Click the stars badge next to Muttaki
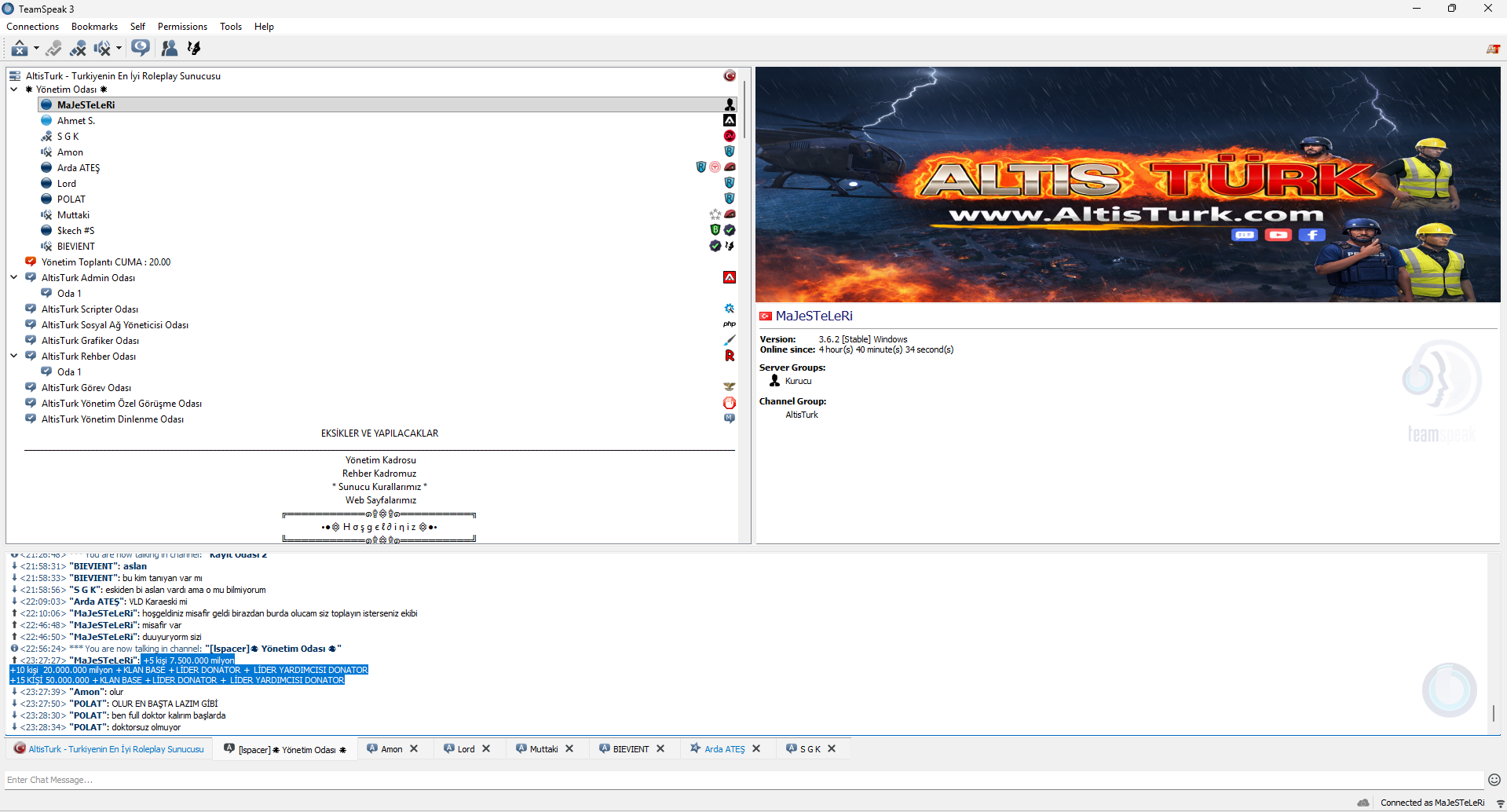Screen dimensions: 1507x812 coord(715,214)
